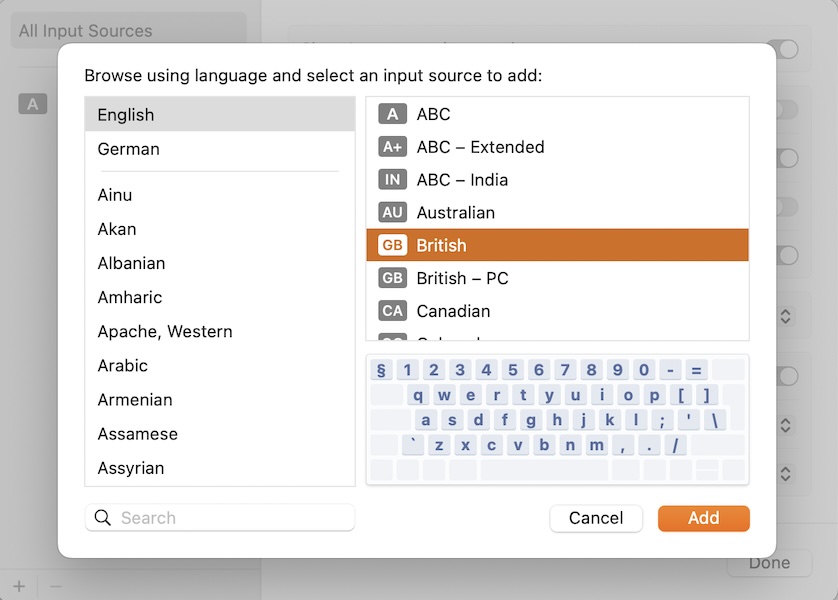Screen dimensions: 838x600
Task: Select Armenian language
Action: point(220,400)
